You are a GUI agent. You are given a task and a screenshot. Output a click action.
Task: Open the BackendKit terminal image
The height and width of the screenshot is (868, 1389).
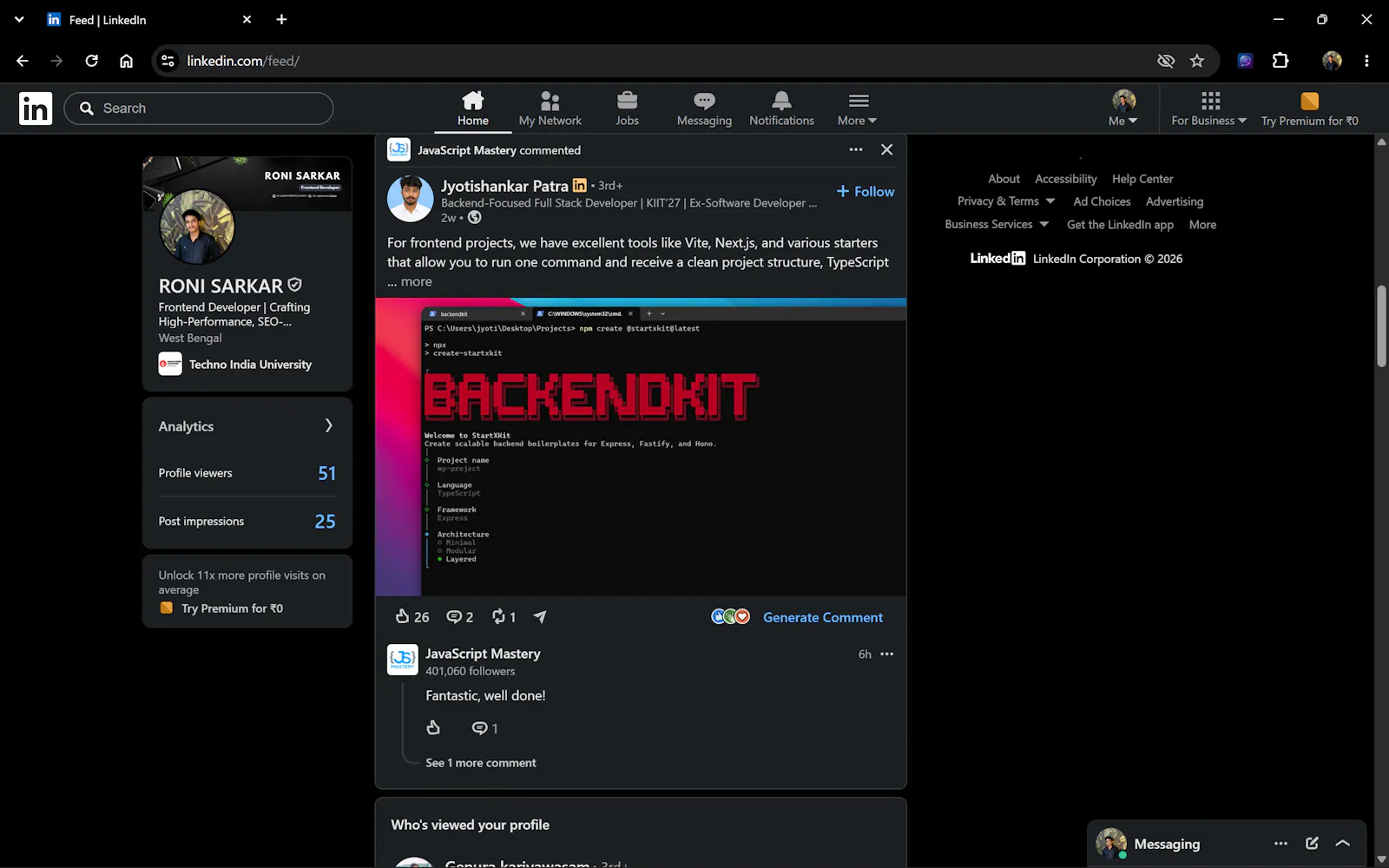[641, 447]
